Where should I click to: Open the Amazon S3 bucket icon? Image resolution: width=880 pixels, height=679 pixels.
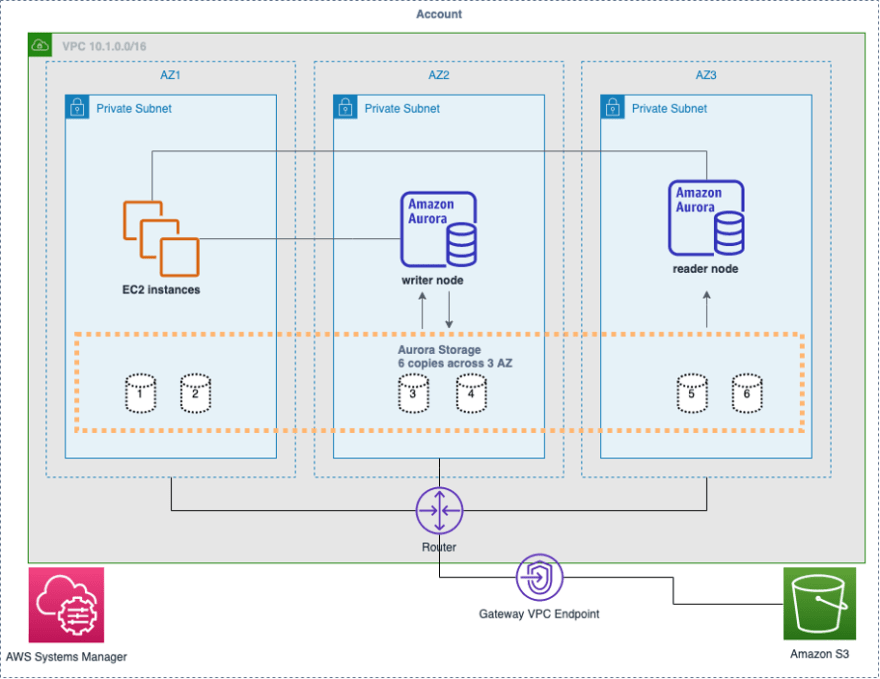(819, 604)
